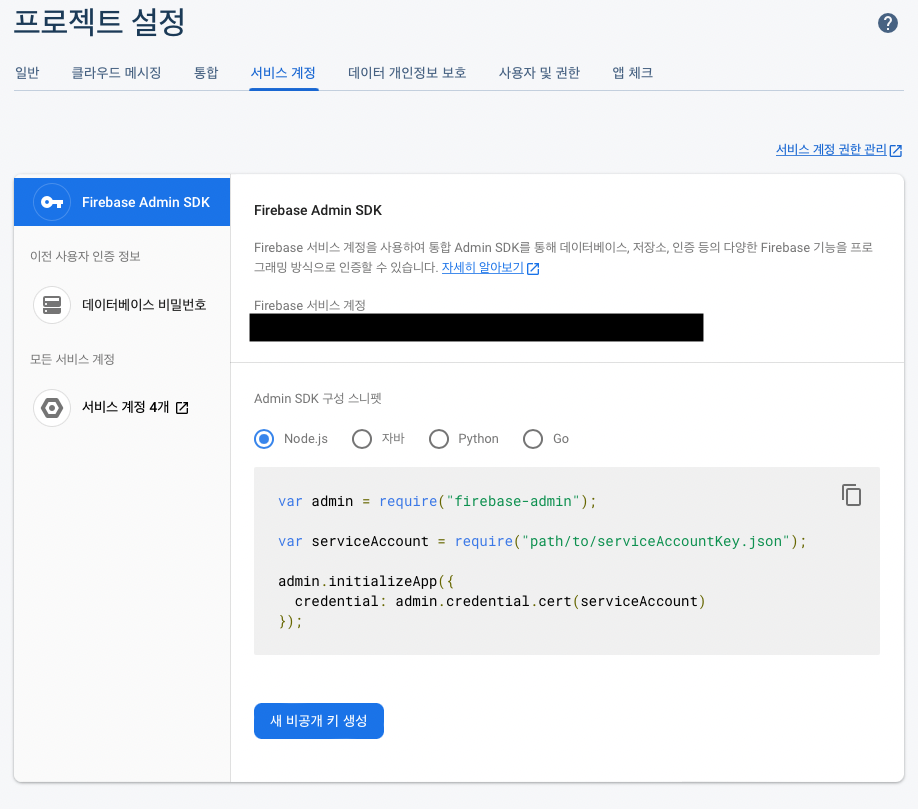
Task: Switch to the 일반 tab
Action: [x=27, y=73]
